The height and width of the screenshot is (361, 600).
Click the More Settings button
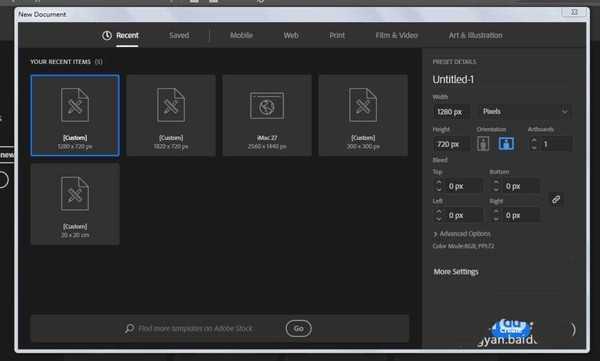456,272
